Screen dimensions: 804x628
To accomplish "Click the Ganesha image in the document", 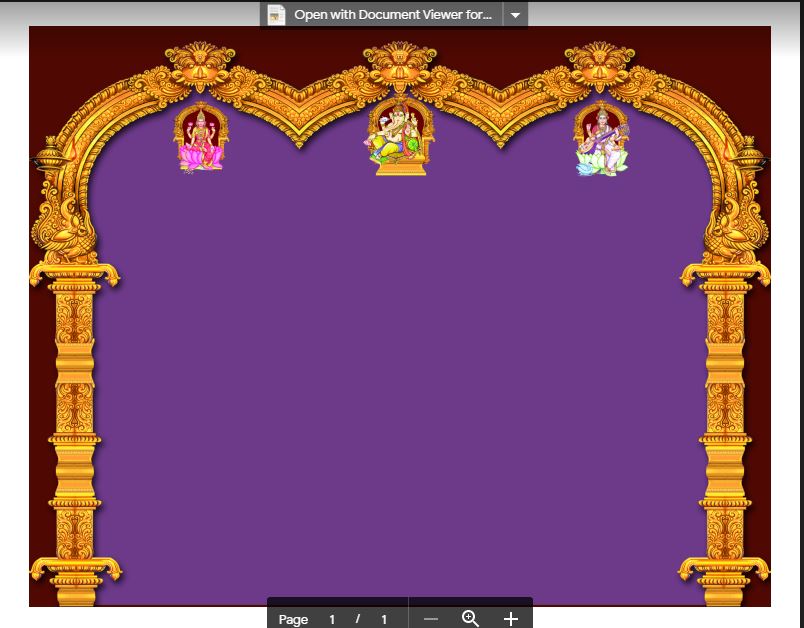I will (400, 136).
